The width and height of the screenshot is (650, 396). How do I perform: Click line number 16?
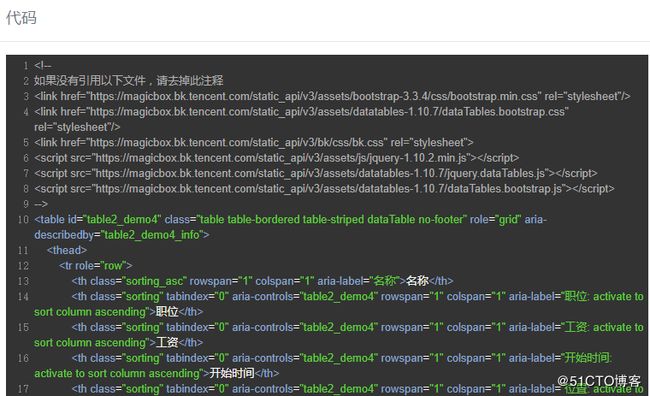[x=23, y=357]
